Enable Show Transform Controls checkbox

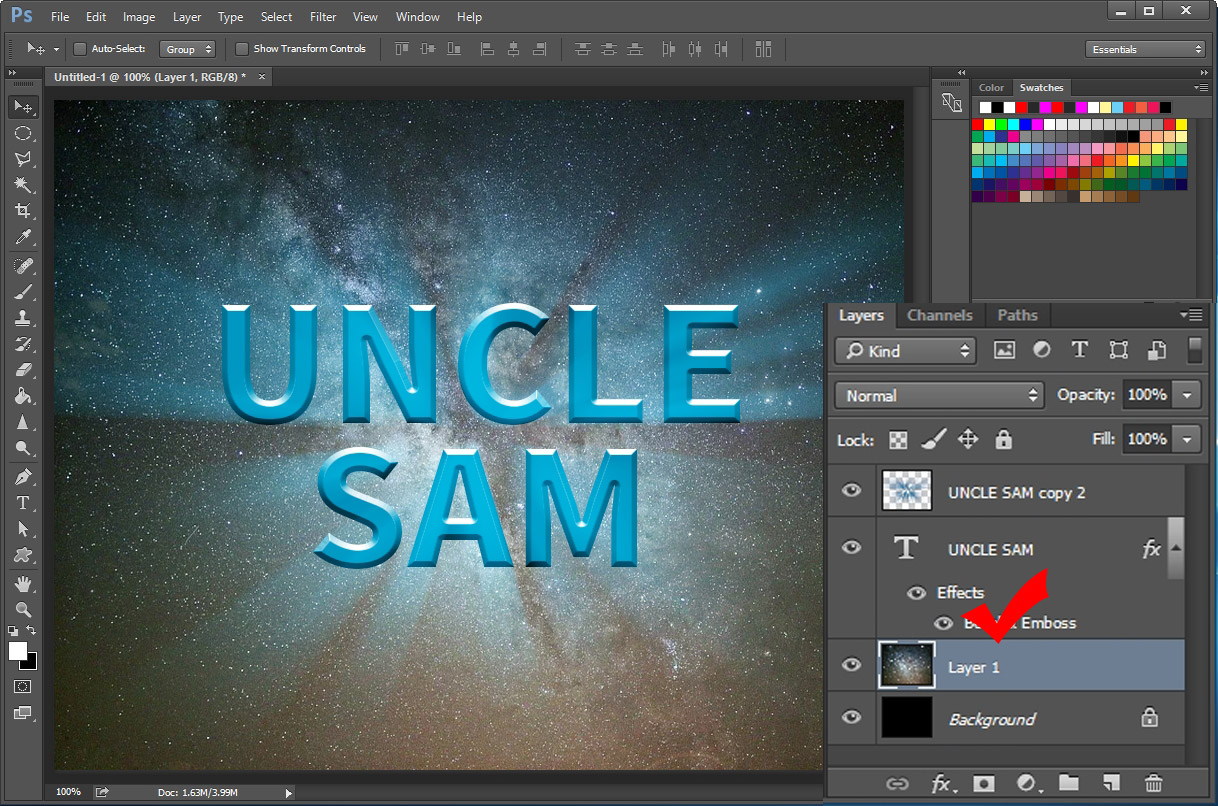[x=242, y=49]
